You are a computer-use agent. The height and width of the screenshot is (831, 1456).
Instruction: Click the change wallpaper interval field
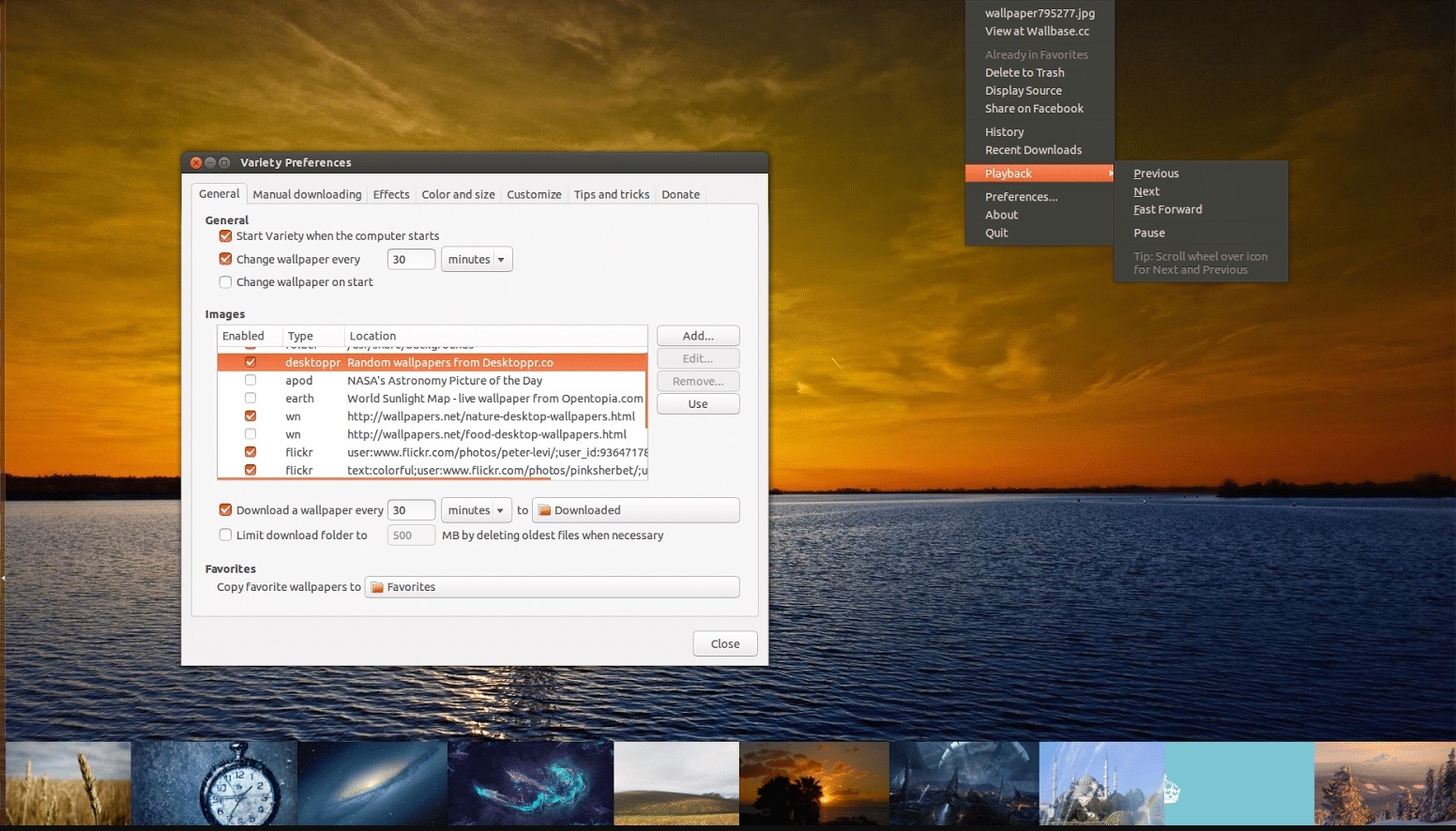[x=411, y=260]
